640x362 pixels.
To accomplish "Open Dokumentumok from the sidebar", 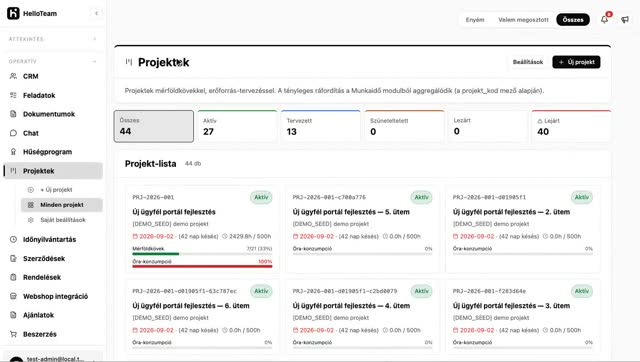I will point(53,114).
